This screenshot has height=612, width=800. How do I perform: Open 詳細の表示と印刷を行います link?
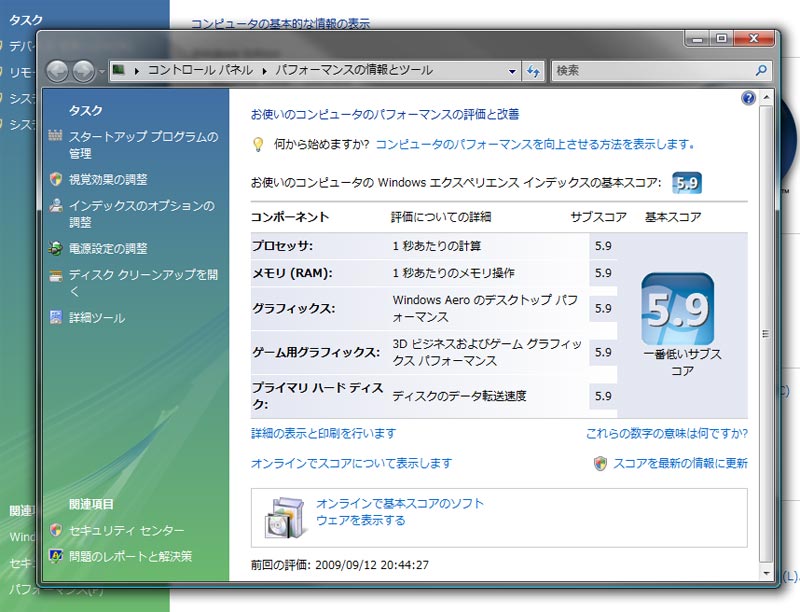[x=323, y=433]
